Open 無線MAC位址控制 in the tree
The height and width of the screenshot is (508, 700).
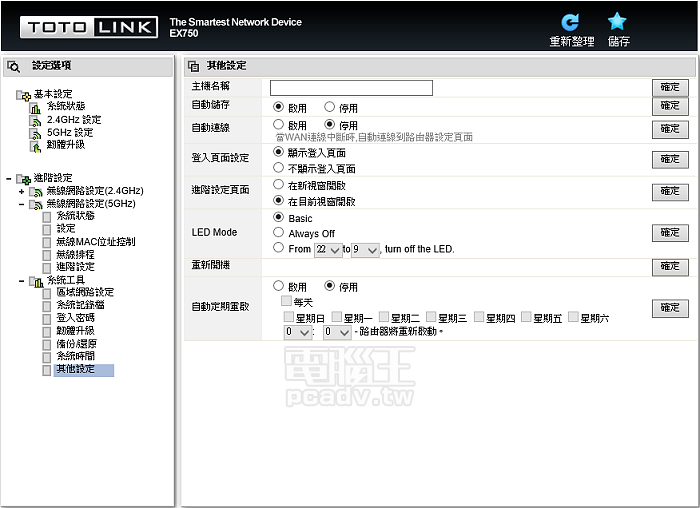point(94,242)
